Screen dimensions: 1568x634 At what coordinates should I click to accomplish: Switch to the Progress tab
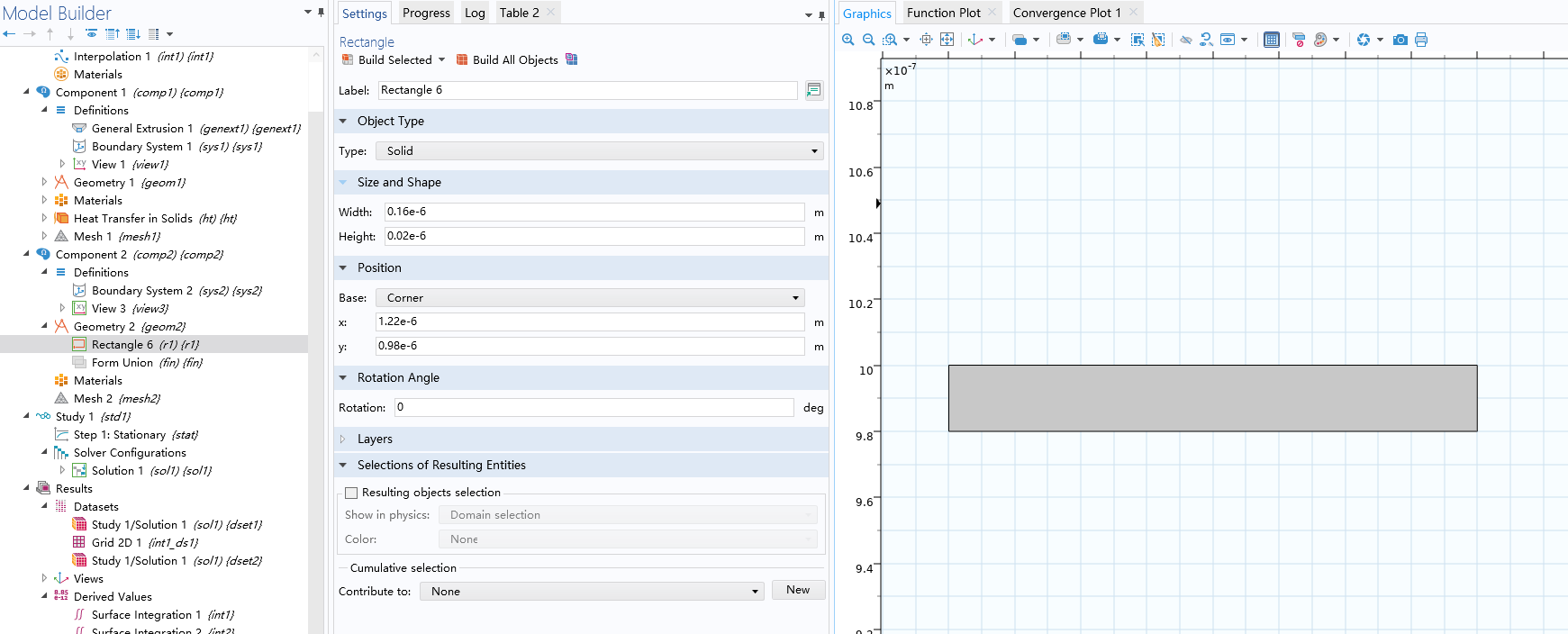426,13
